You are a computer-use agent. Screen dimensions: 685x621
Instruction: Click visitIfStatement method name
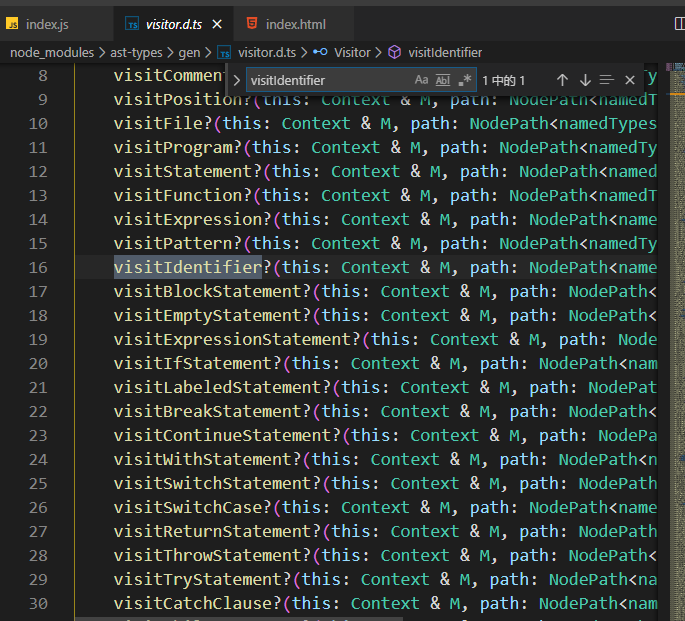pyautogui.click(x=192, y=364)
